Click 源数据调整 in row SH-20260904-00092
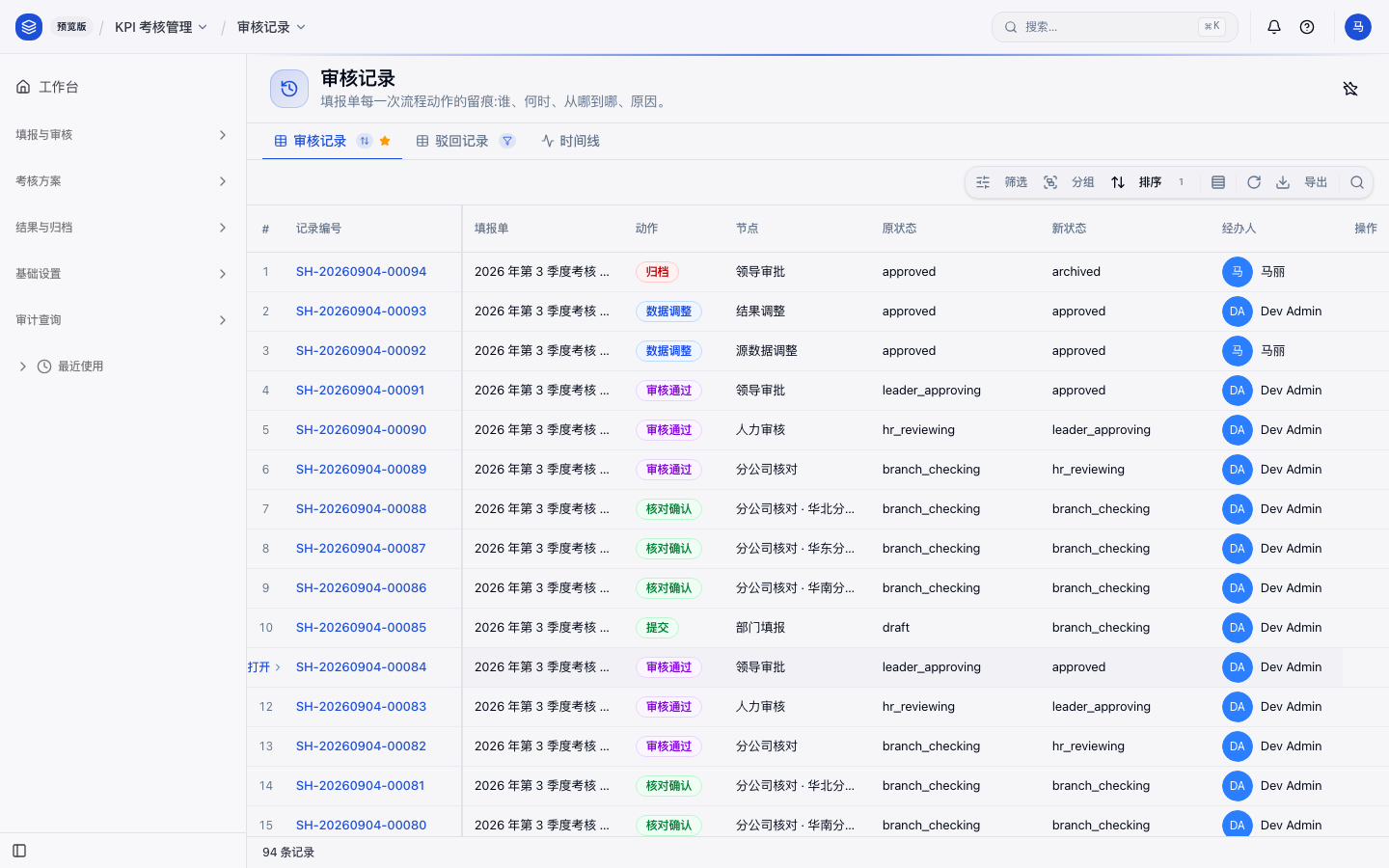This screenshot has height=868, width=1389. (x=767, y=351)
